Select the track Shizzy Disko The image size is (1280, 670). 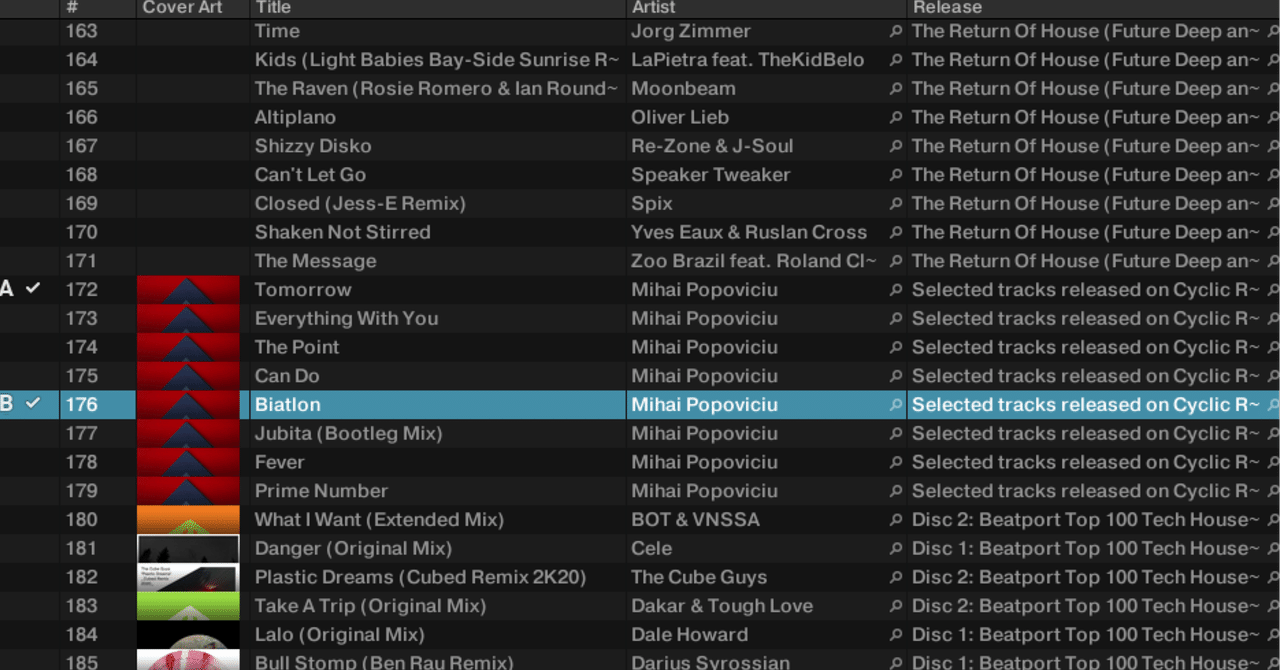point(313,146)
